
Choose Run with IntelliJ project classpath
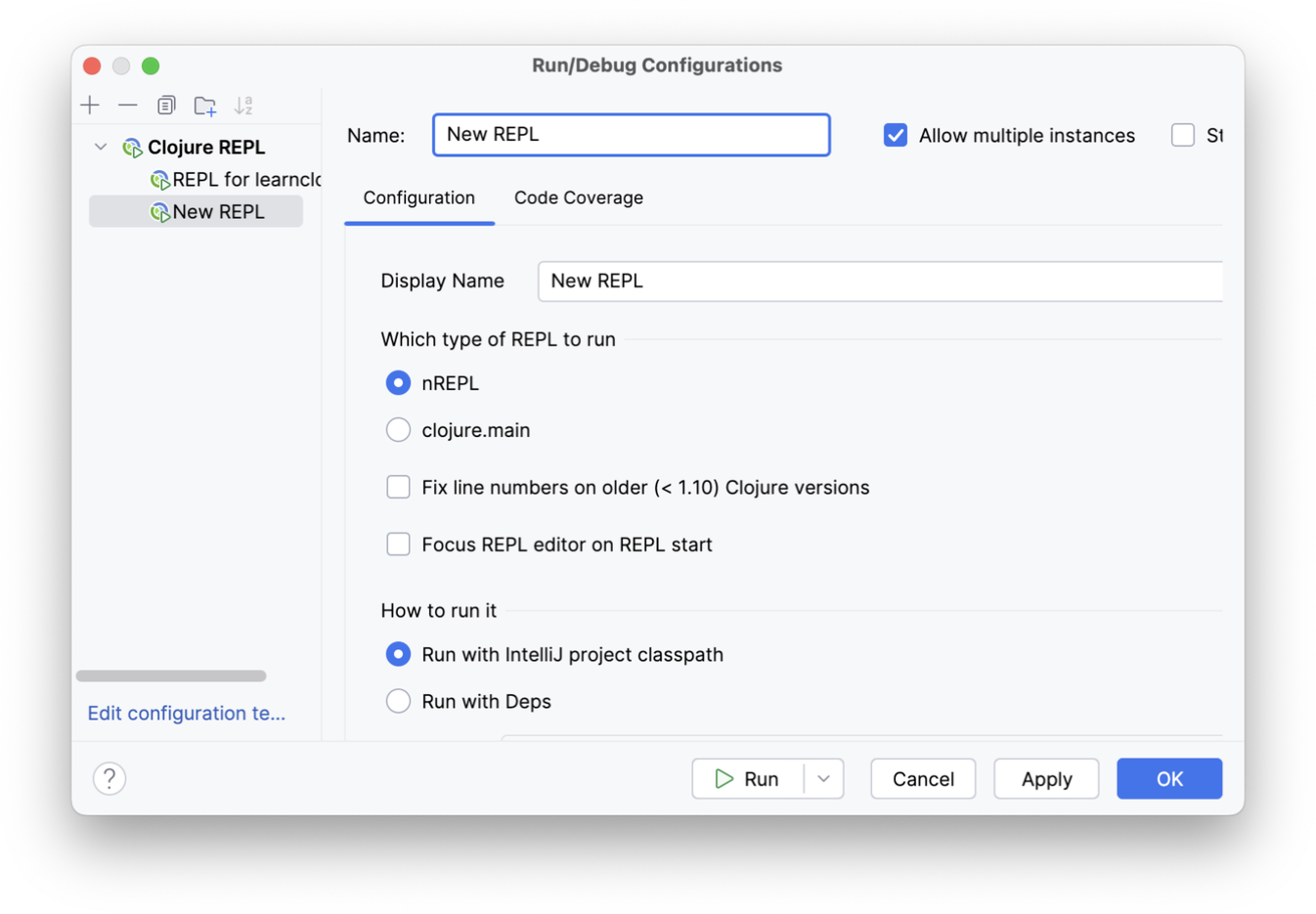click(398, 654)
